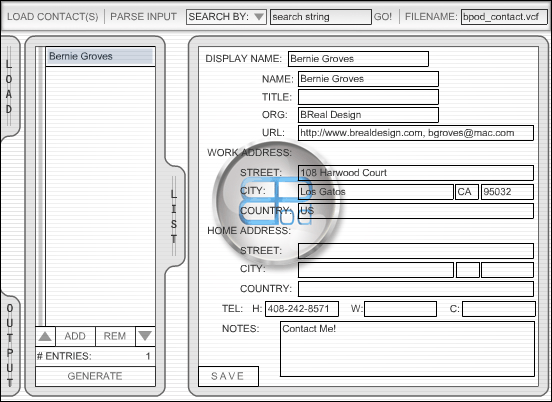Click the contact list vertical scrollbar

pyautogui.click(x=40, y=186)
